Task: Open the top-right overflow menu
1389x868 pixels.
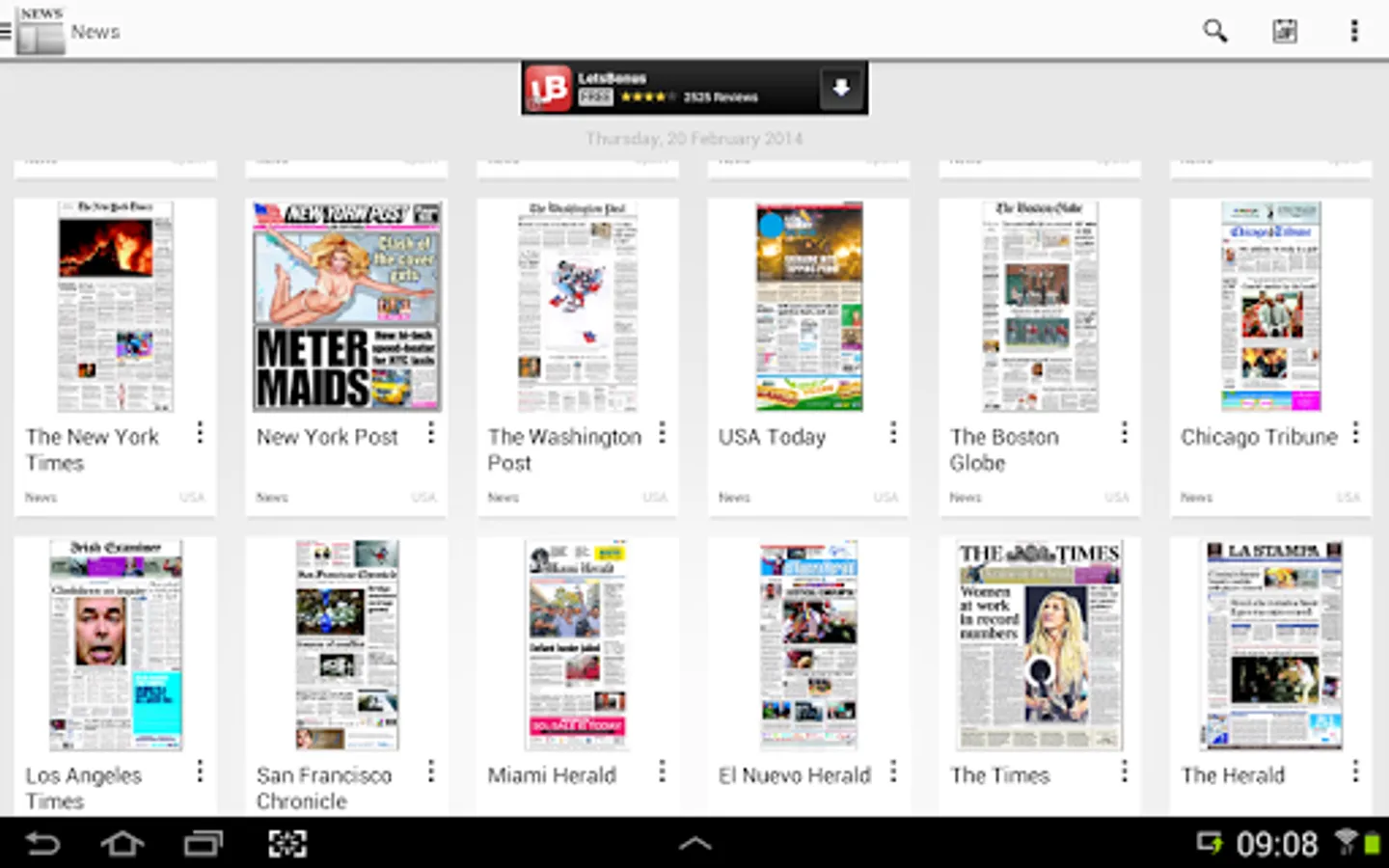Action: coord(1354,31)
